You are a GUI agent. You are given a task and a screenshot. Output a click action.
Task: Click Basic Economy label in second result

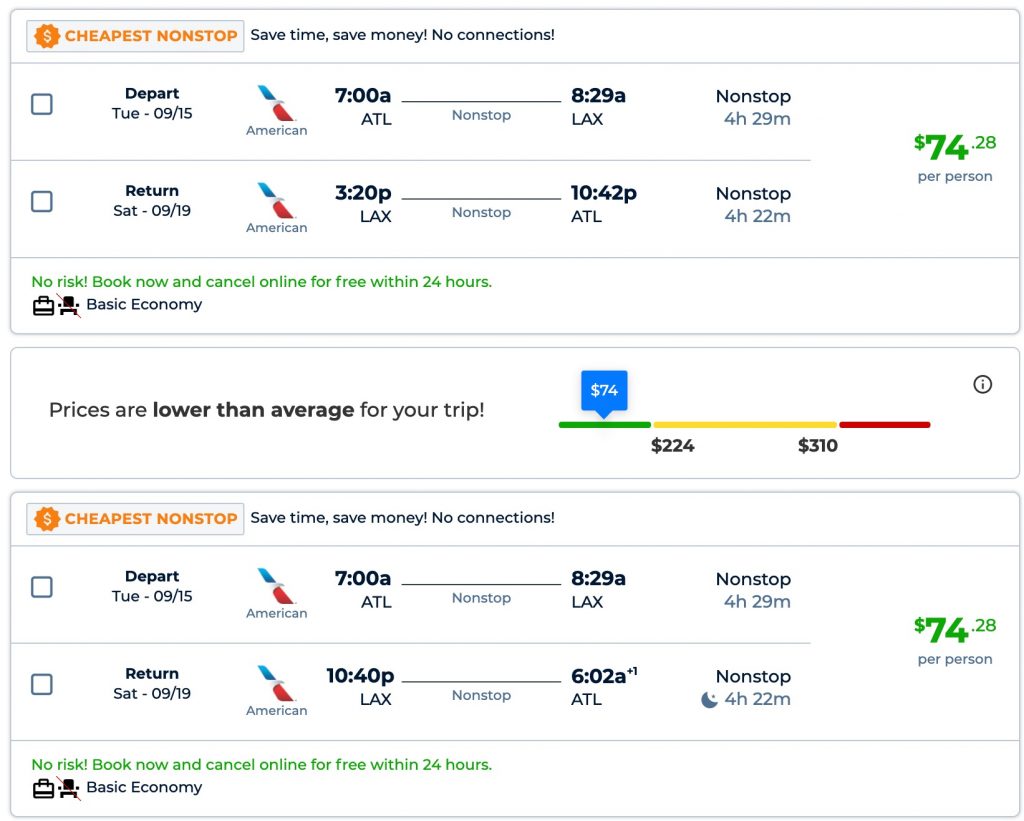(144, 787)
